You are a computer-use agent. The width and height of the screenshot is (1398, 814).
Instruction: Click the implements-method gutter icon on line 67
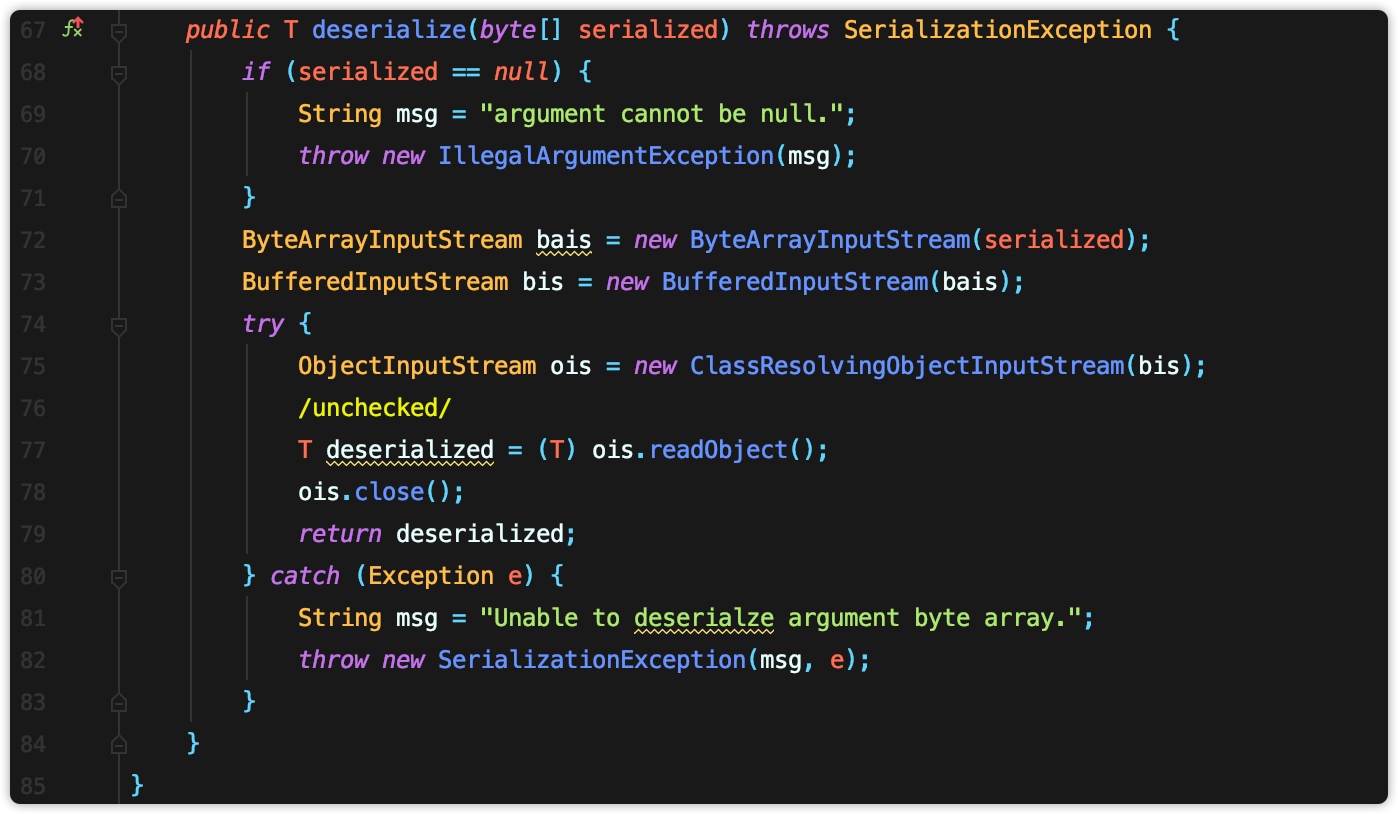point(72,29)
